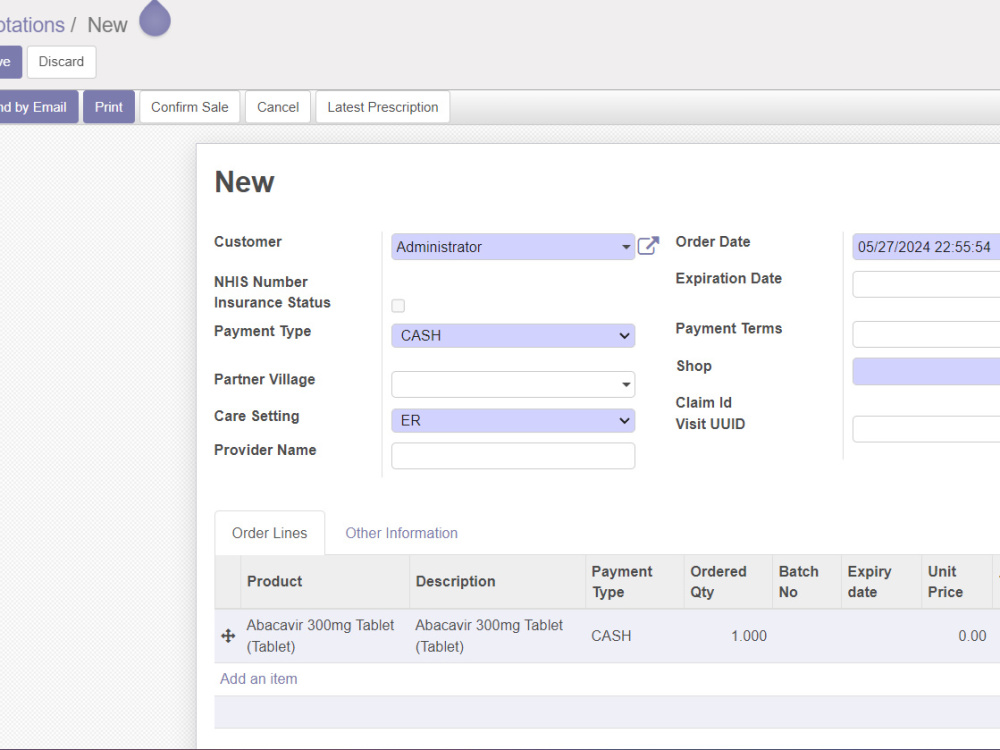This screenshot has width=1000, height=750.
Task: Click Add an item to insert order line
Action: click(258, 679)
